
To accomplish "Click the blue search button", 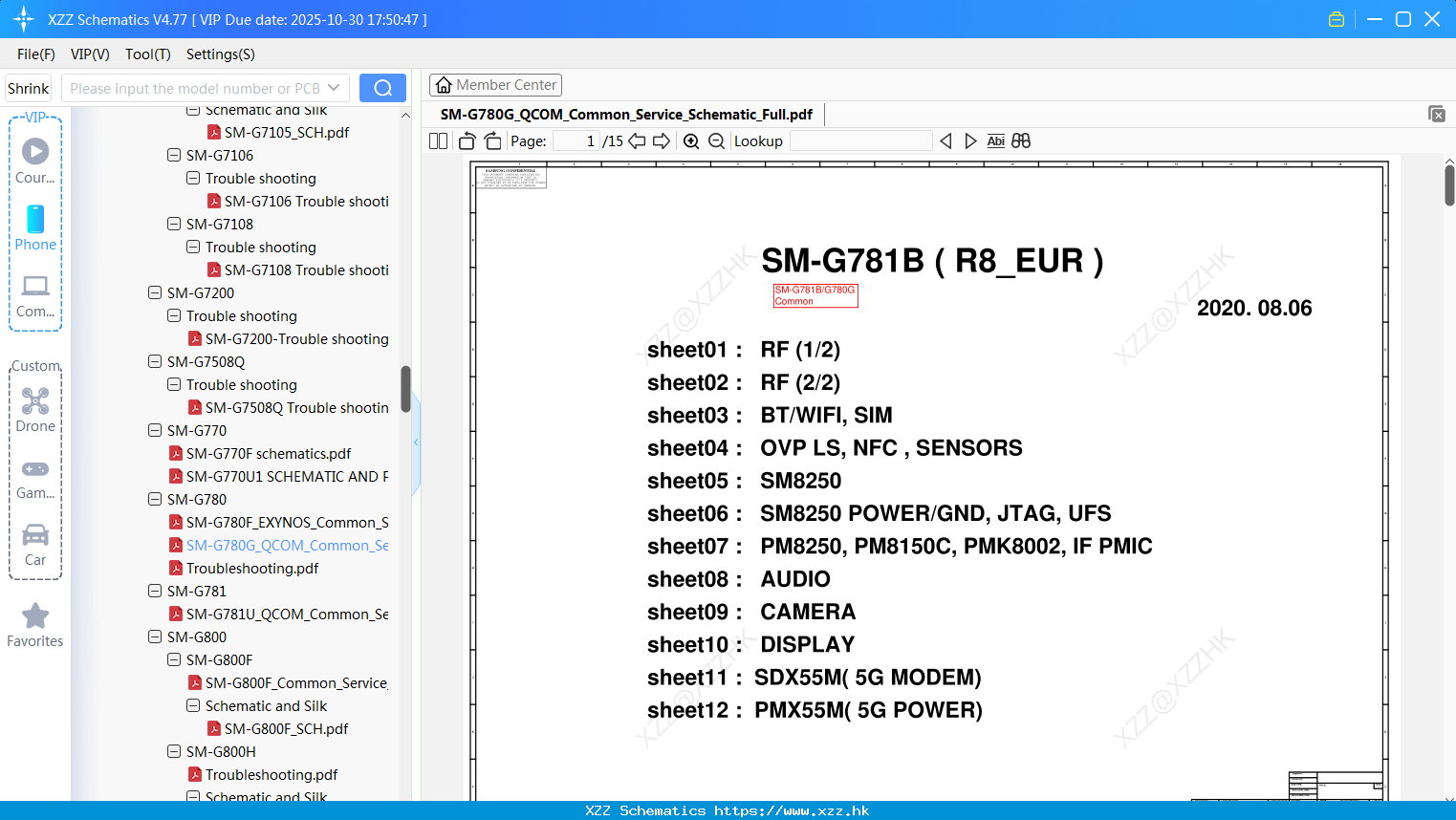I will pos(382,88).
